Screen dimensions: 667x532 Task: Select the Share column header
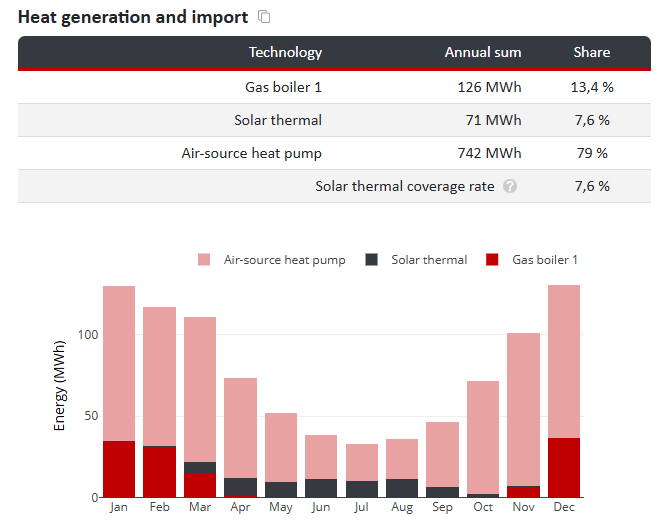pos(592,52)
